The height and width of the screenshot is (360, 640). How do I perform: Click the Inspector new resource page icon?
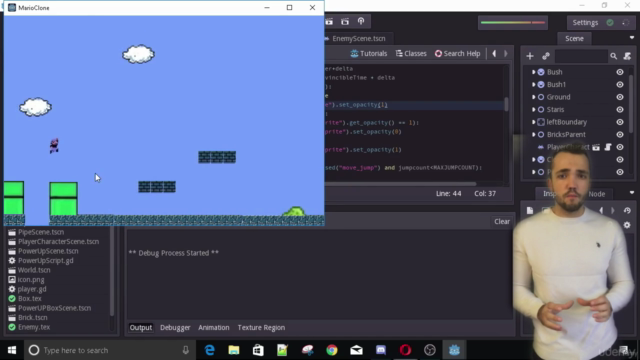530,211
